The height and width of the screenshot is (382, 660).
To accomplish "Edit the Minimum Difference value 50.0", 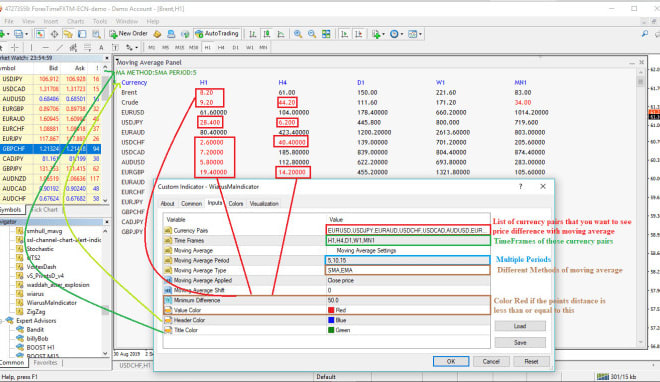I will coord(408,300).
